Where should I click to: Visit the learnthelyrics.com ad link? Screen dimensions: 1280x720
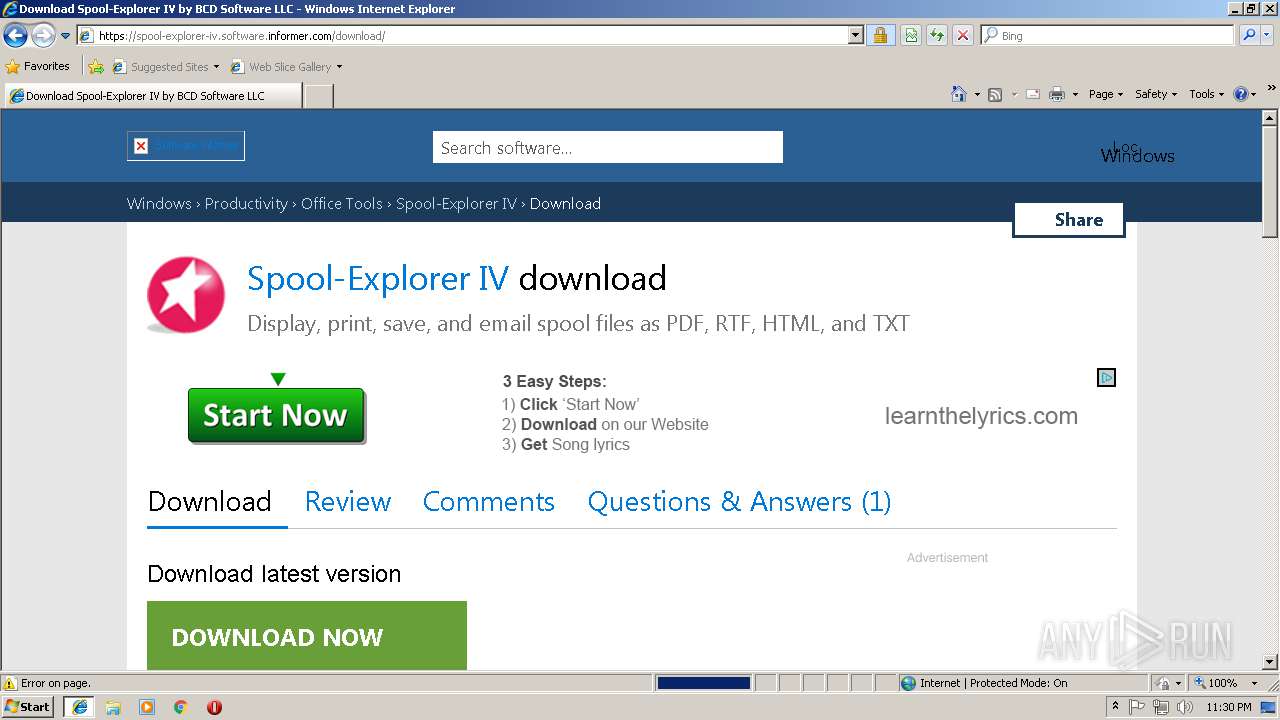point(981,416)
